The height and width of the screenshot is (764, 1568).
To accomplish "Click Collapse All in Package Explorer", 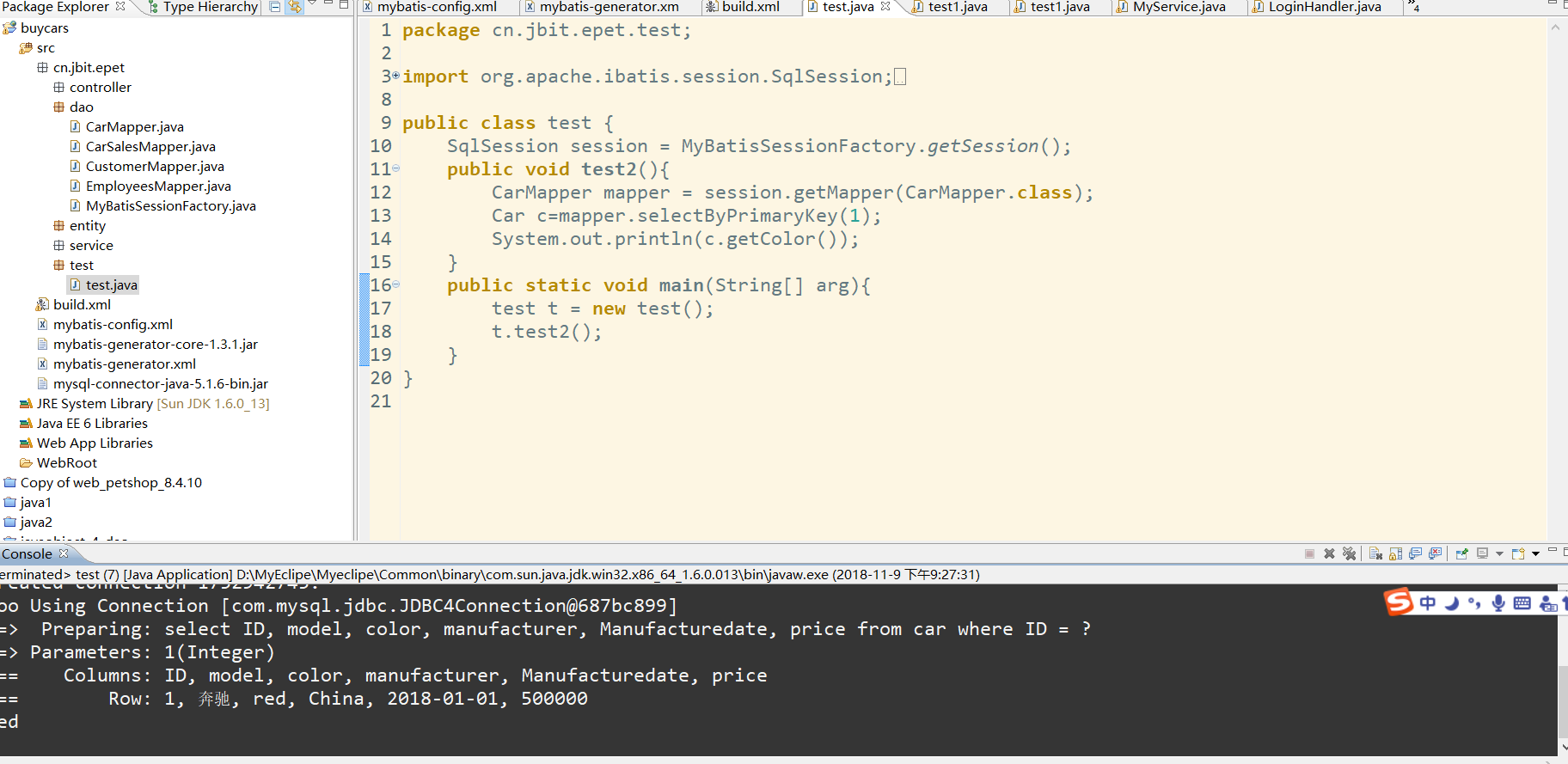I will click(275, 7).
